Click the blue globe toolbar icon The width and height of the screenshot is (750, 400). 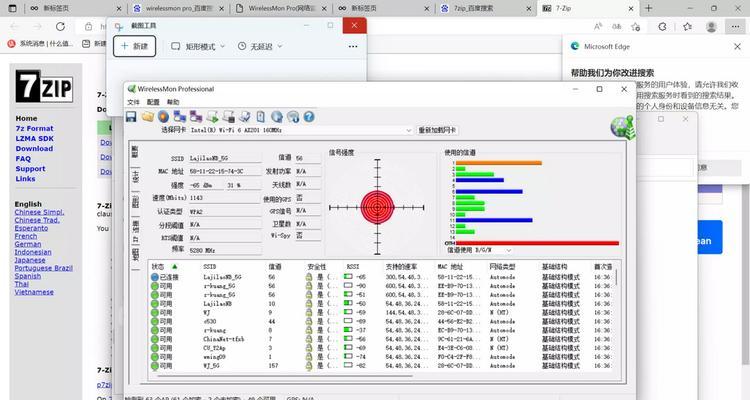277,117
